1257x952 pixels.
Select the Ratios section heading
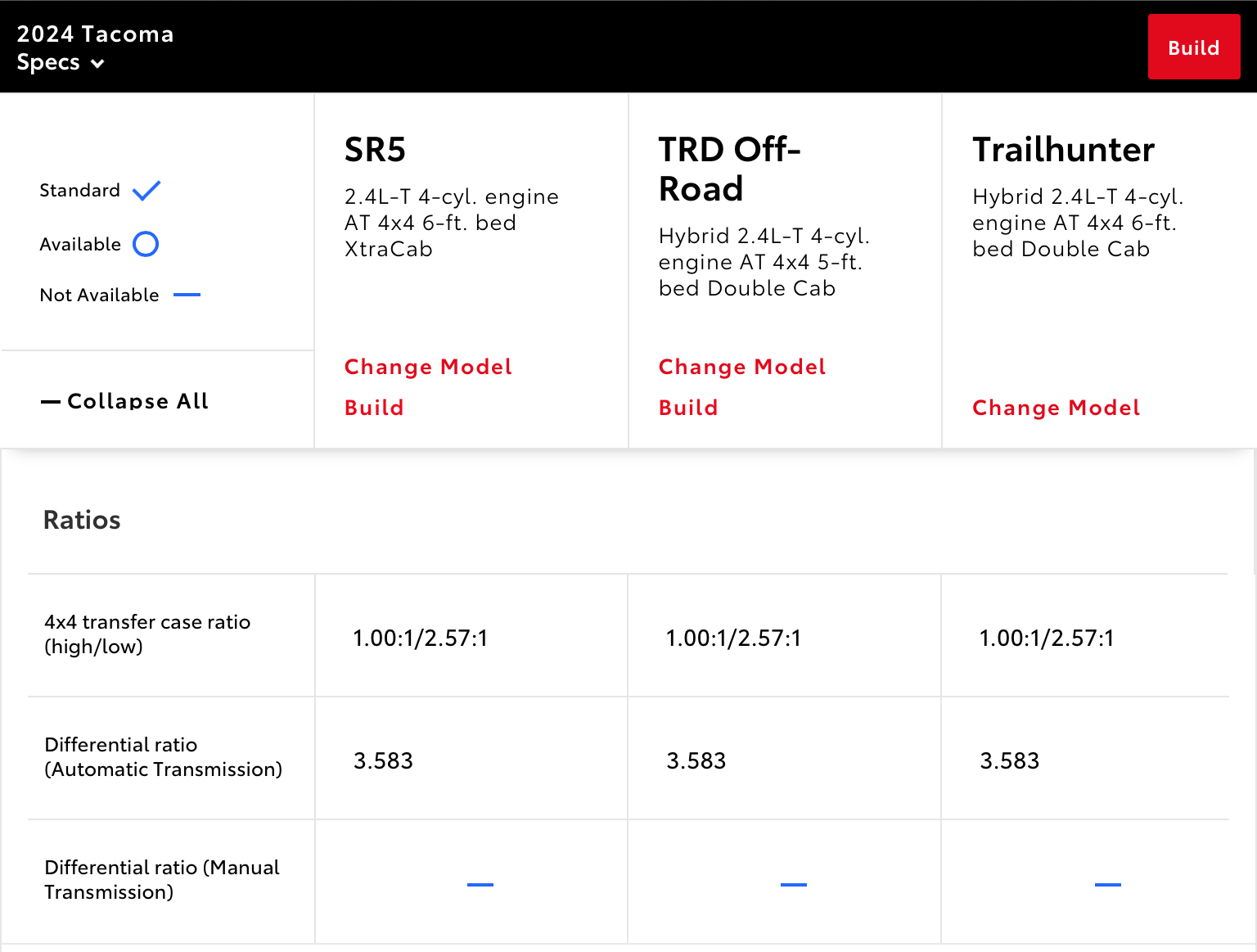82,520
